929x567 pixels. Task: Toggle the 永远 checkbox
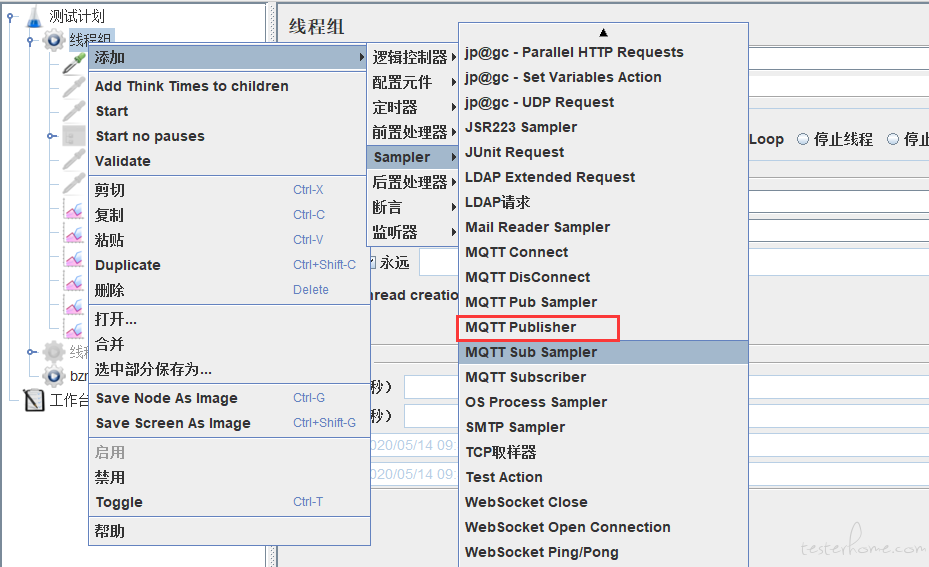click(371, 263)
